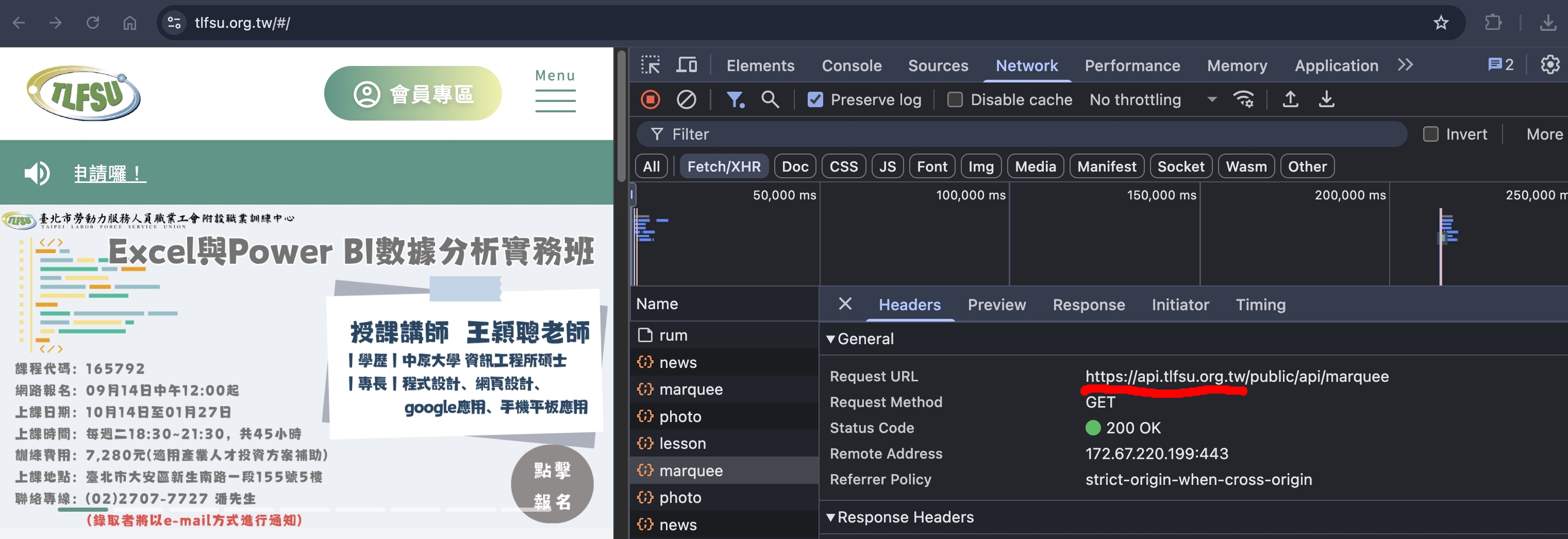Show more DevTools tabs chevron
This screenshot has width=1568, height=539.
(1406, 64)
